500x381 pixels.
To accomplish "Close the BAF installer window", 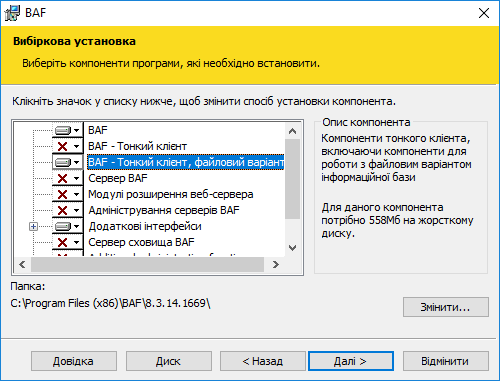I will point(484,13).
